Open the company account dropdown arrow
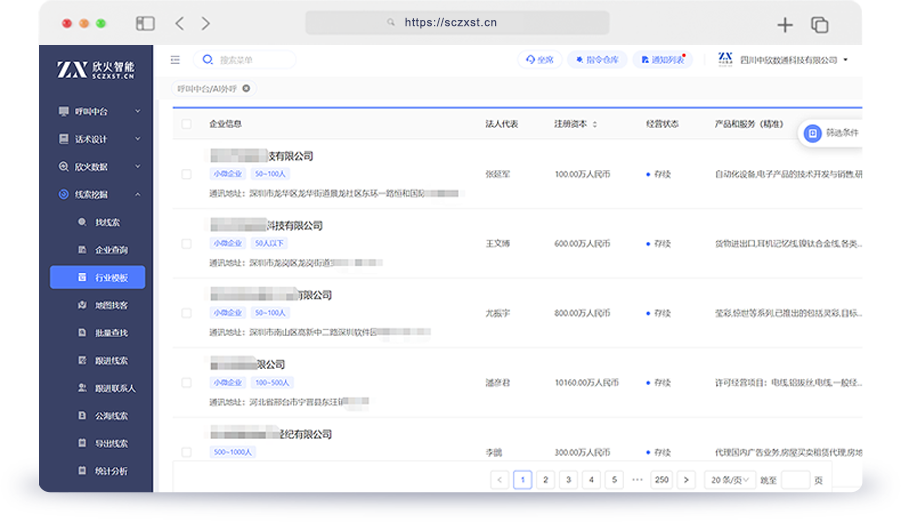 pos(845,60)
